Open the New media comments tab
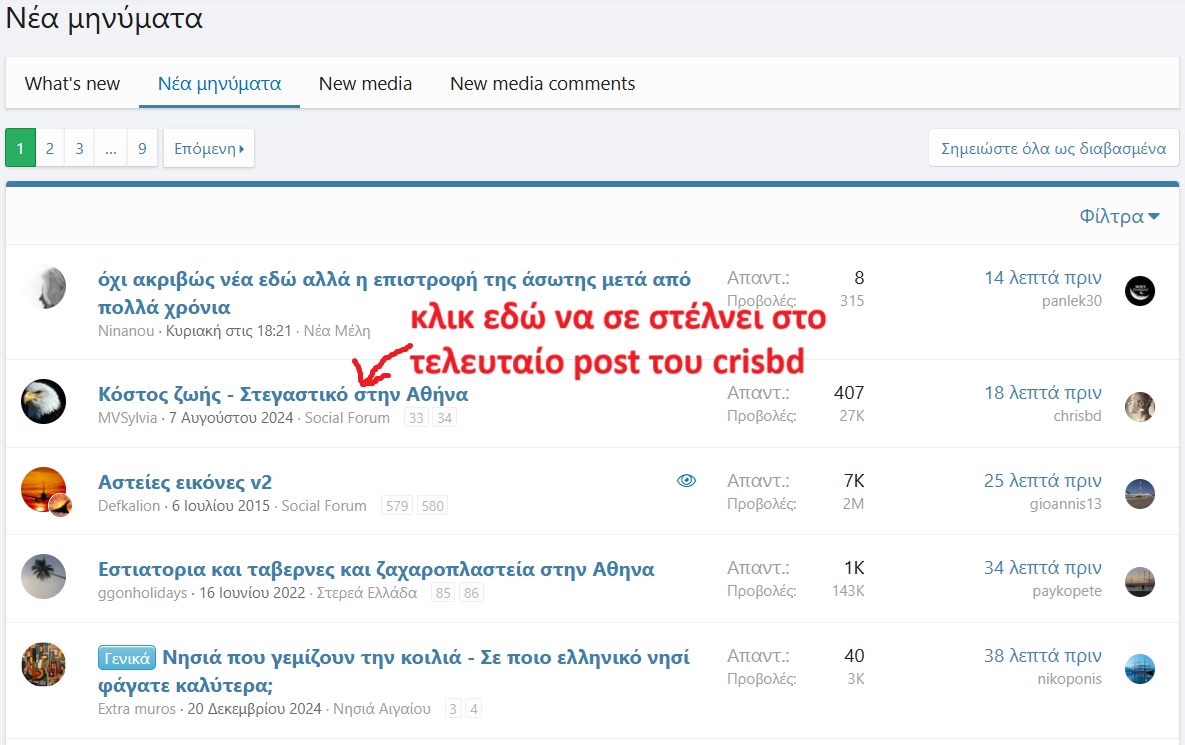 (542, 84)
